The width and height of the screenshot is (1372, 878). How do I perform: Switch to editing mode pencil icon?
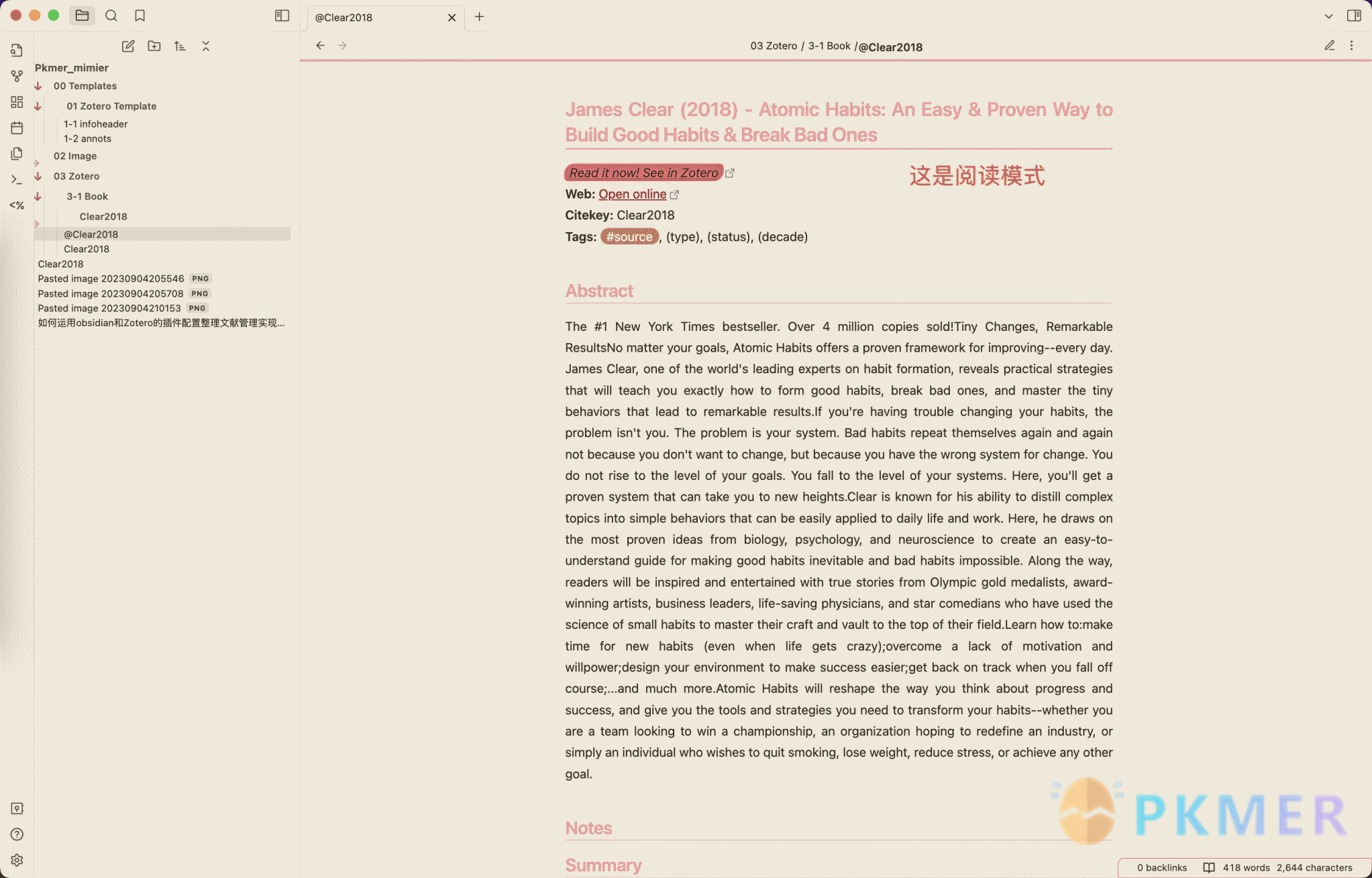click(1329, 46)
